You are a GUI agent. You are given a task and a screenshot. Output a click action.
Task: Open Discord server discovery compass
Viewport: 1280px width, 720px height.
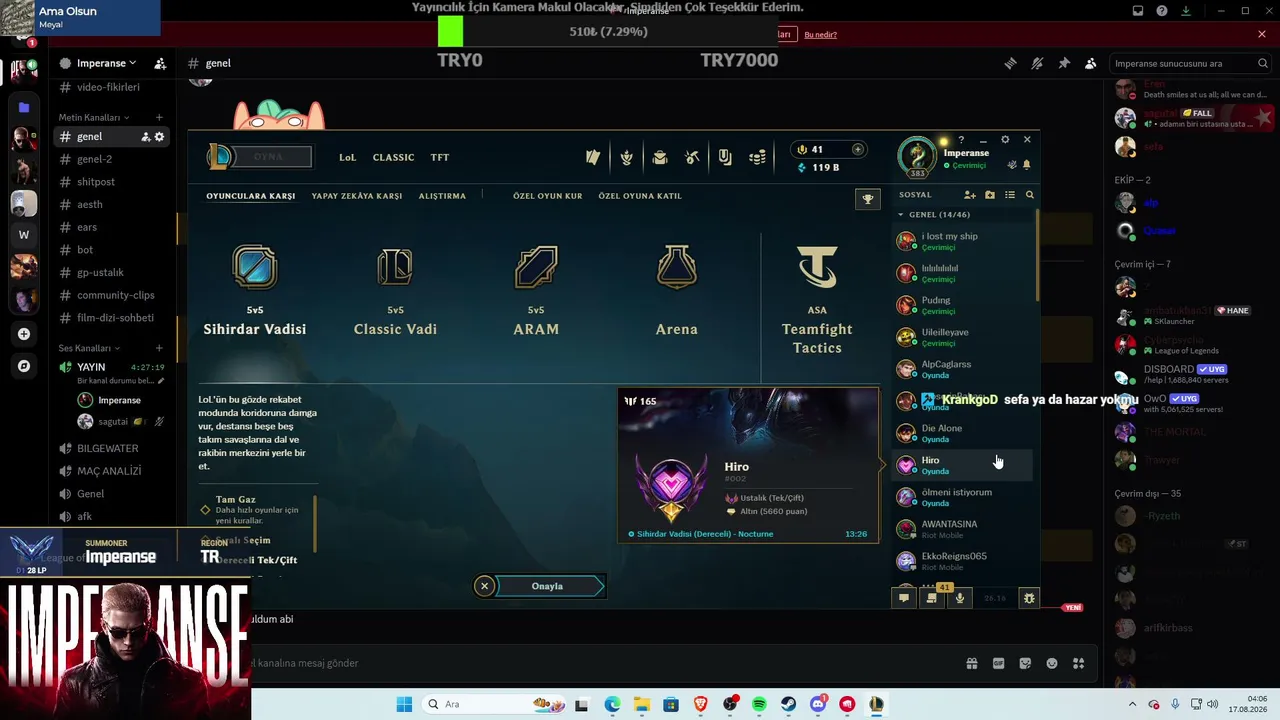point(24,366)
